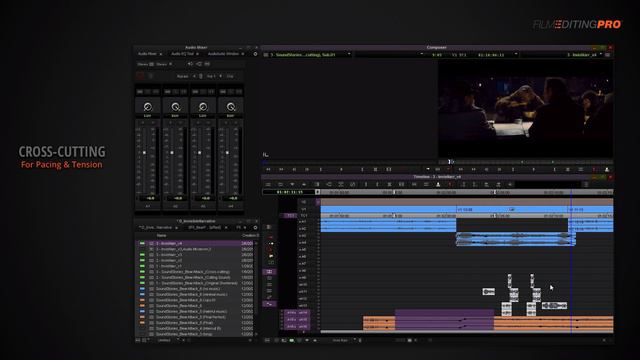This screenshot has width=640, height=360.
Task: Click the red record button in Audio Mixer
Action: pos(140,76)
